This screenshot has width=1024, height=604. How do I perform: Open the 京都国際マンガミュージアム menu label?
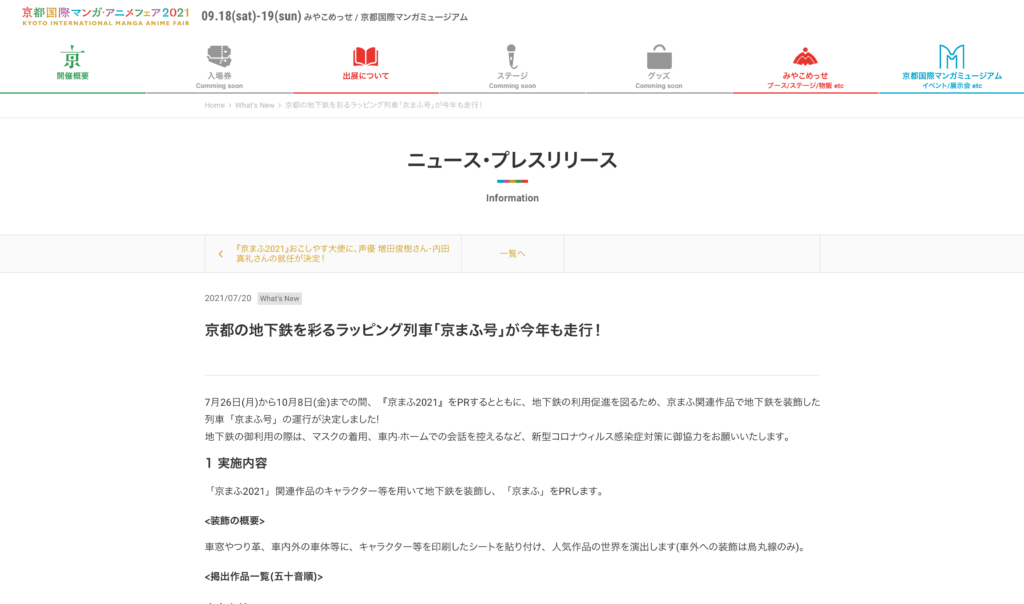point(952,76)
